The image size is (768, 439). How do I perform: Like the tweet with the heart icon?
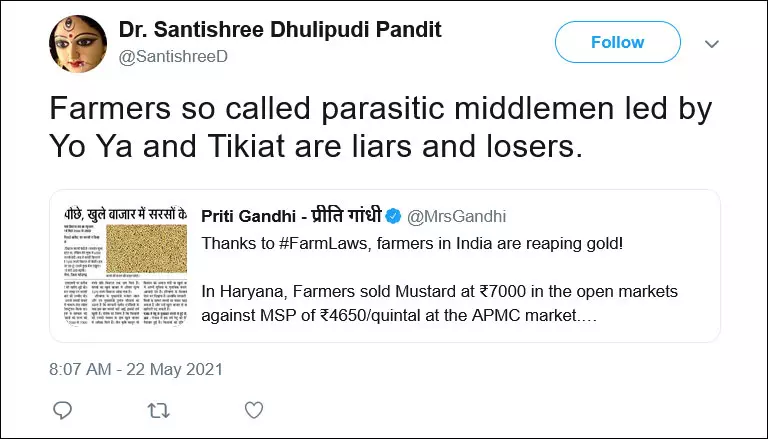(254, 410)
